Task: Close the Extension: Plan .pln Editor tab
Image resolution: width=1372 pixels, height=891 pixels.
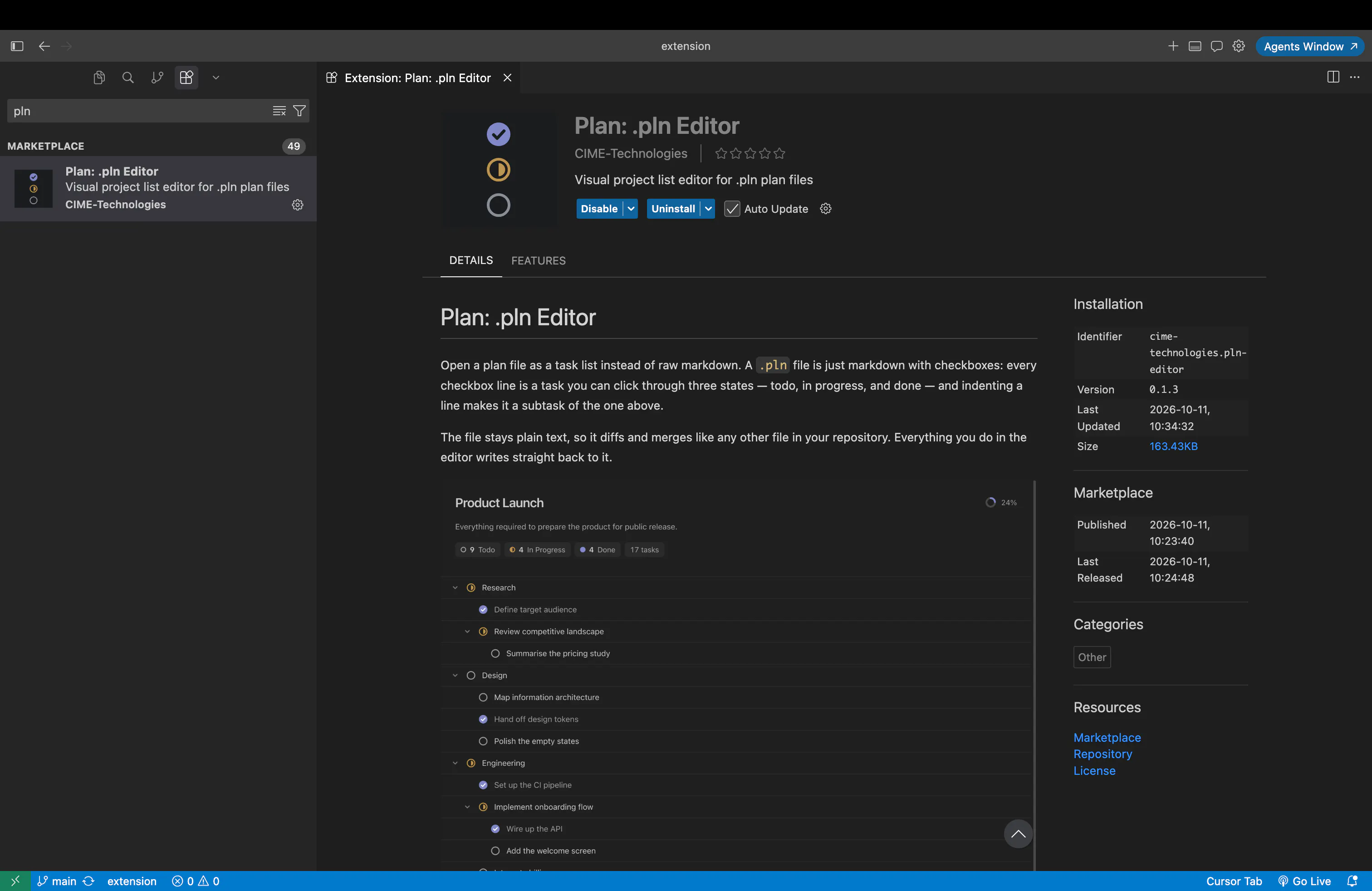Action: point(507,77)
